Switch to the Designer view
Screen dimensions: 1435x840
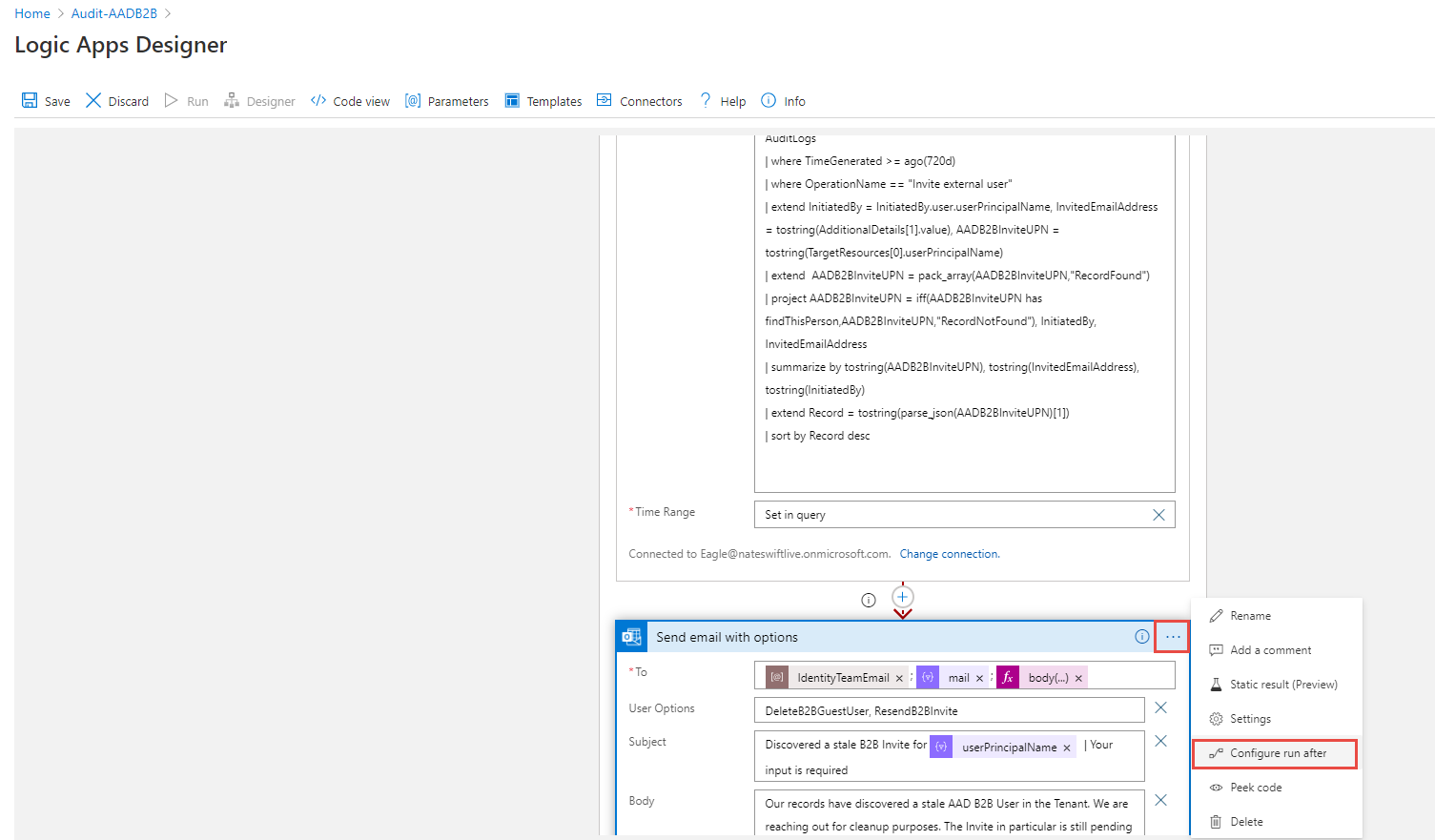pyautogui.click(x=259, y=101)
